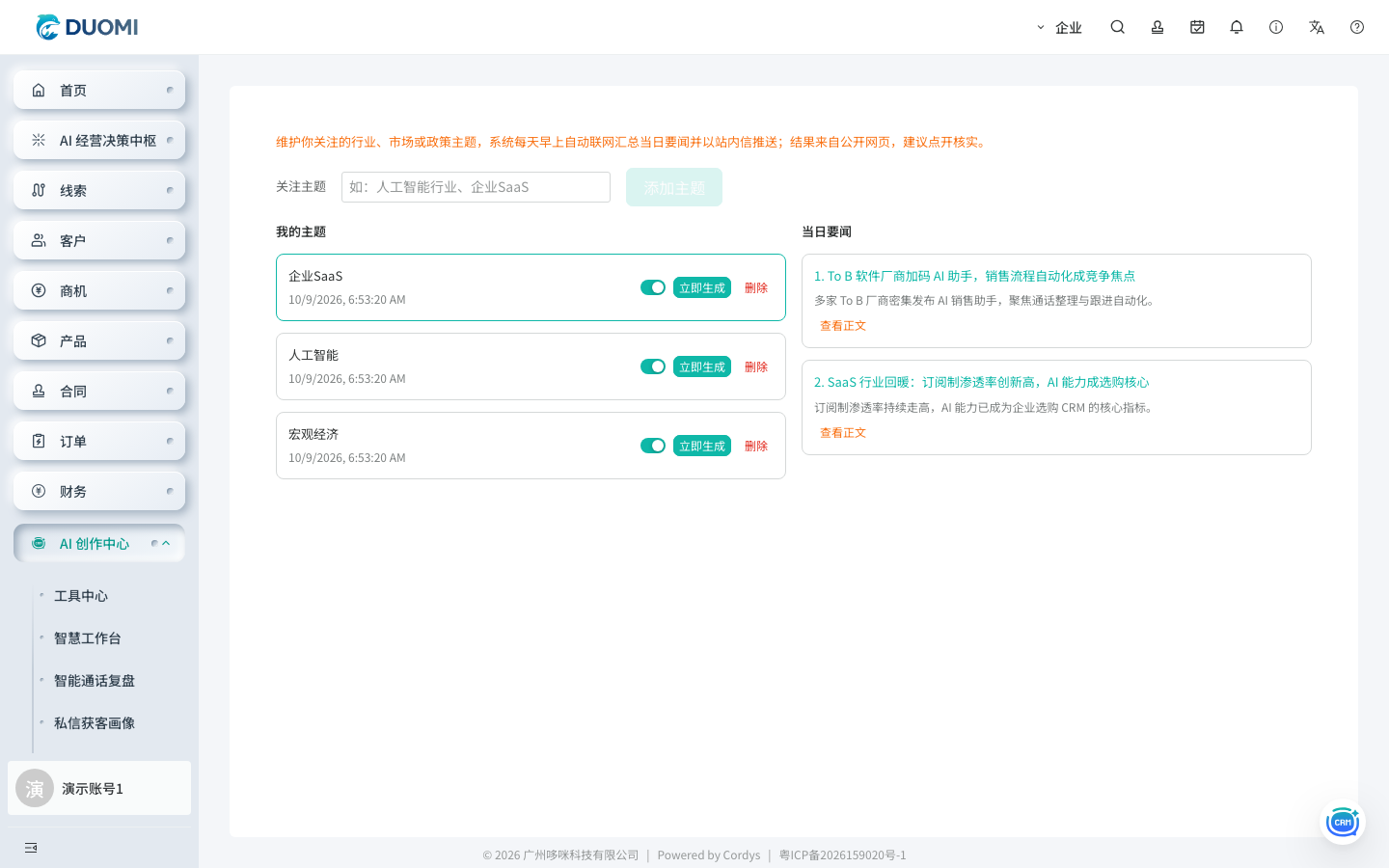Viewport: 1389px width, 868px height.
Task: Open the language translate icon
Action: point(1317,27)
